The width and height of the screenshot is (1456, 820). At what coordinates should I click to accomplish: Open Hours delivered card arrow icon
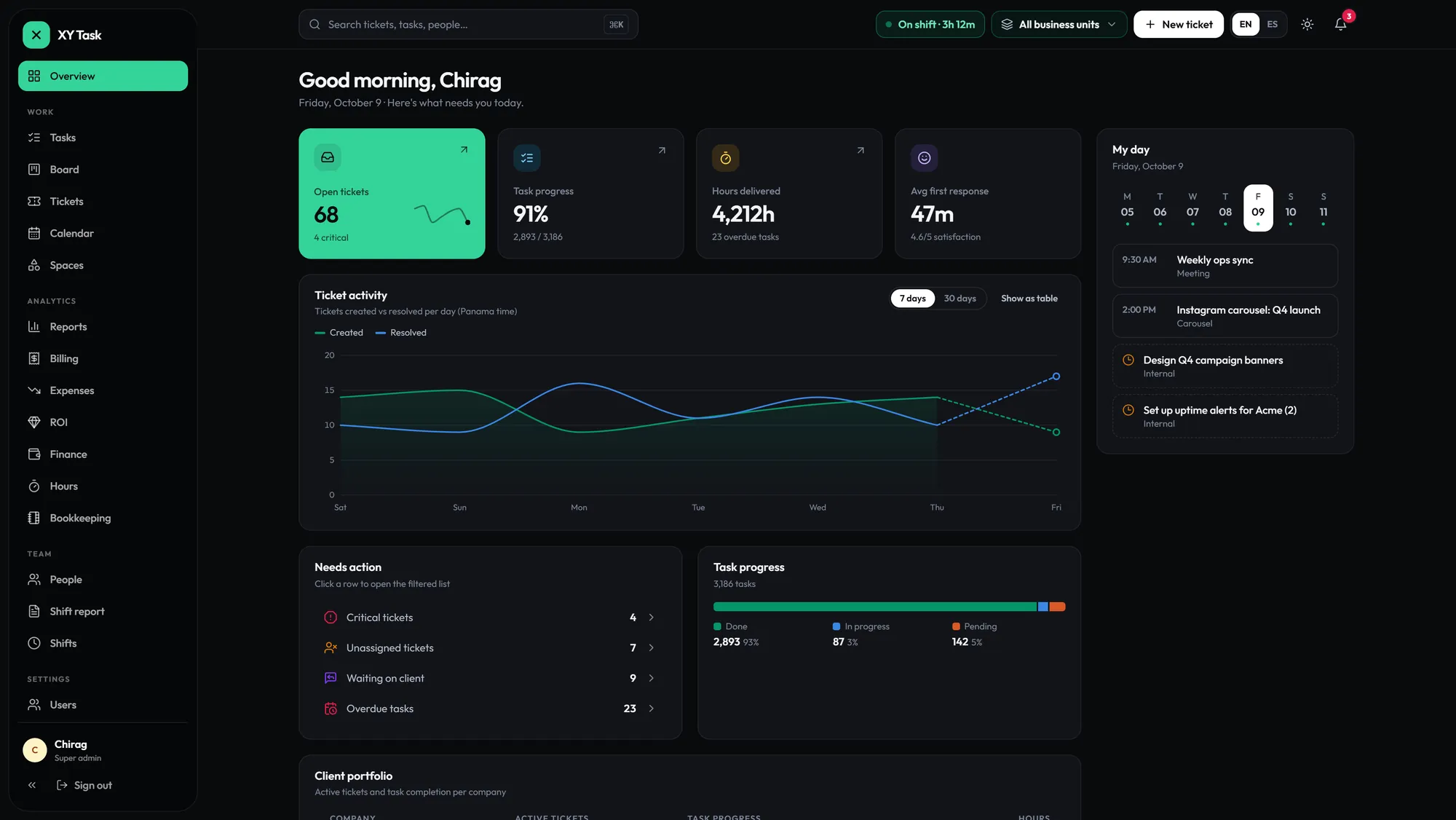pyautogui.click(x=860, y=150)
